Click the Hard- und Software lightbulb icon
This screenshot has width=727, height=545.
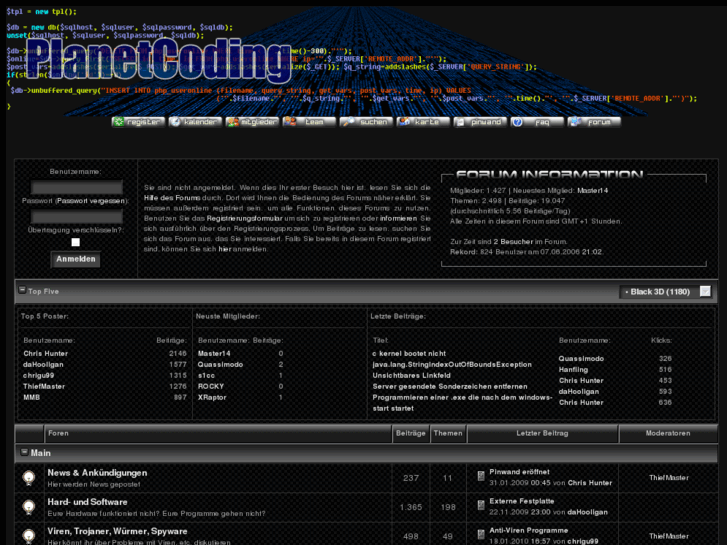pos(29,507)
